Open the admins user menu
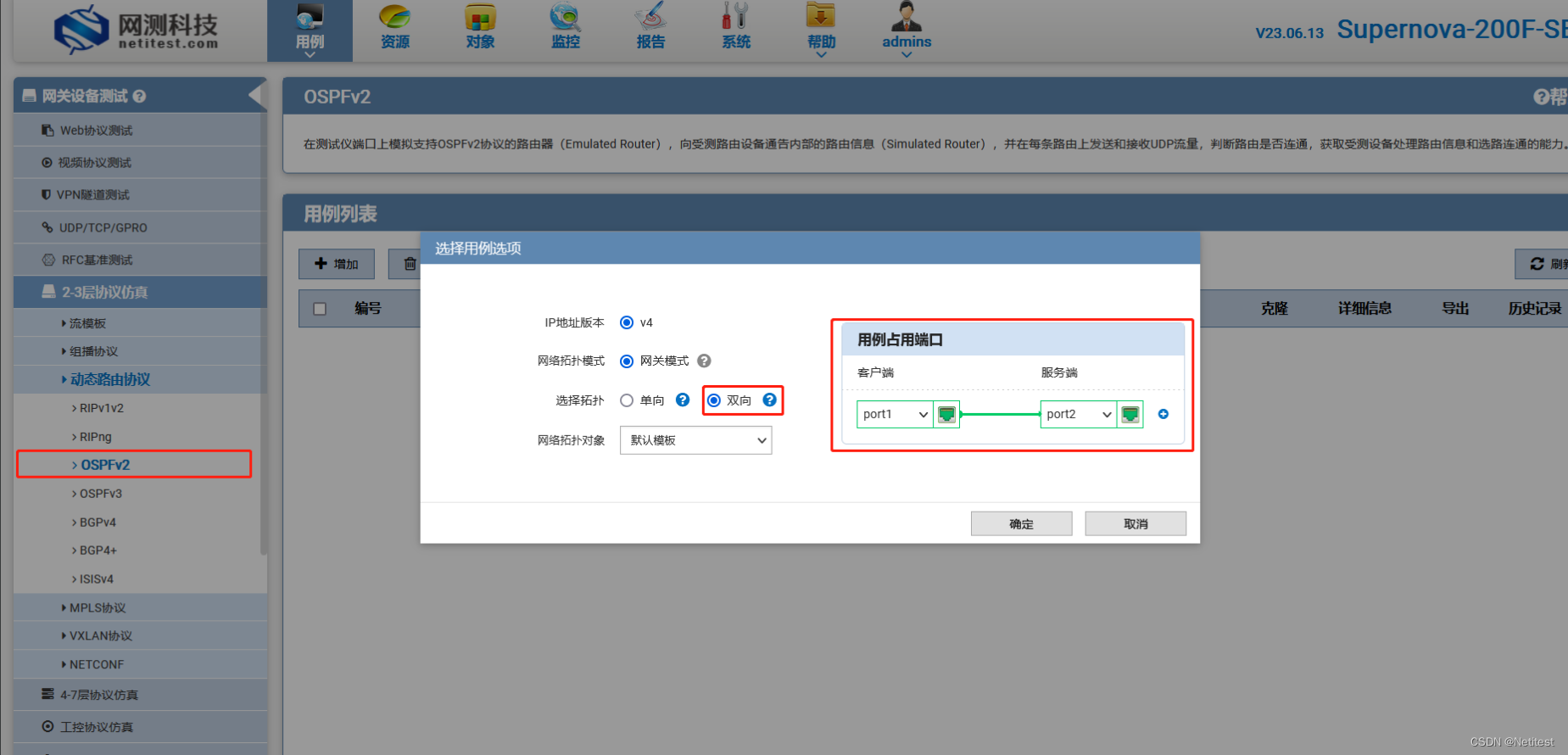1568x755 pixels. 907,31
